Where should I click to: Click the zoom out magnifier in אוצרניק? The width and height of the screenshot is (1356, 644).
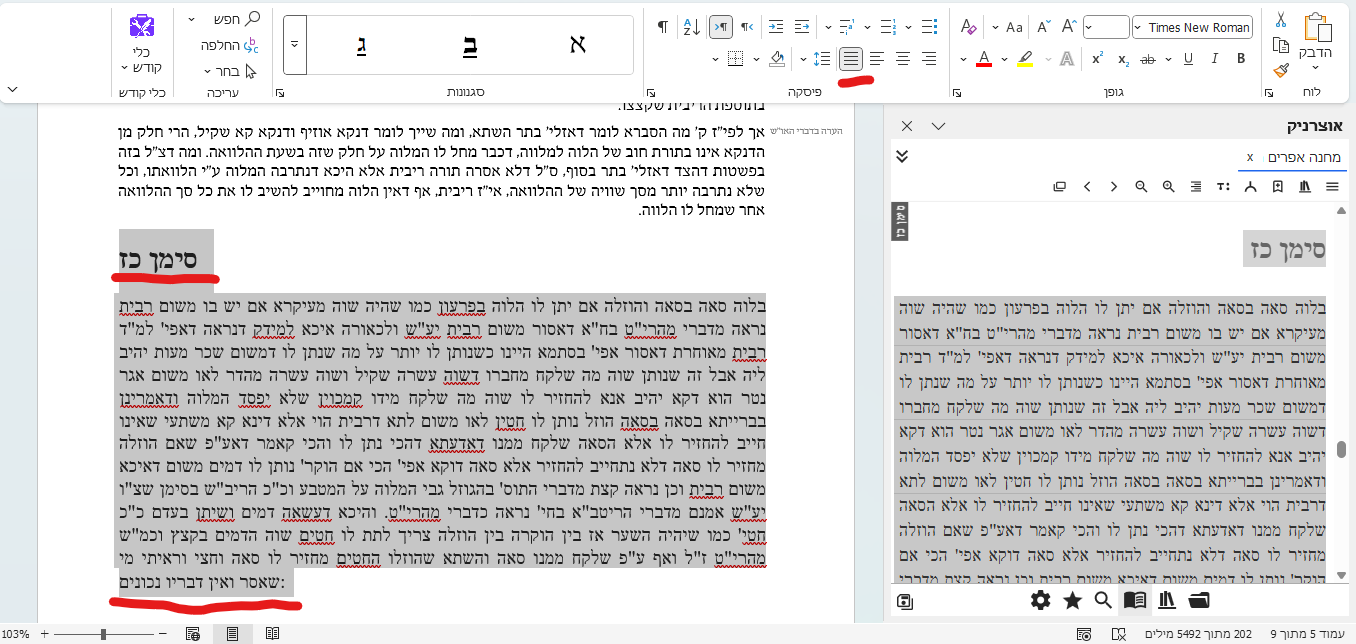[x=1141, y=187]
